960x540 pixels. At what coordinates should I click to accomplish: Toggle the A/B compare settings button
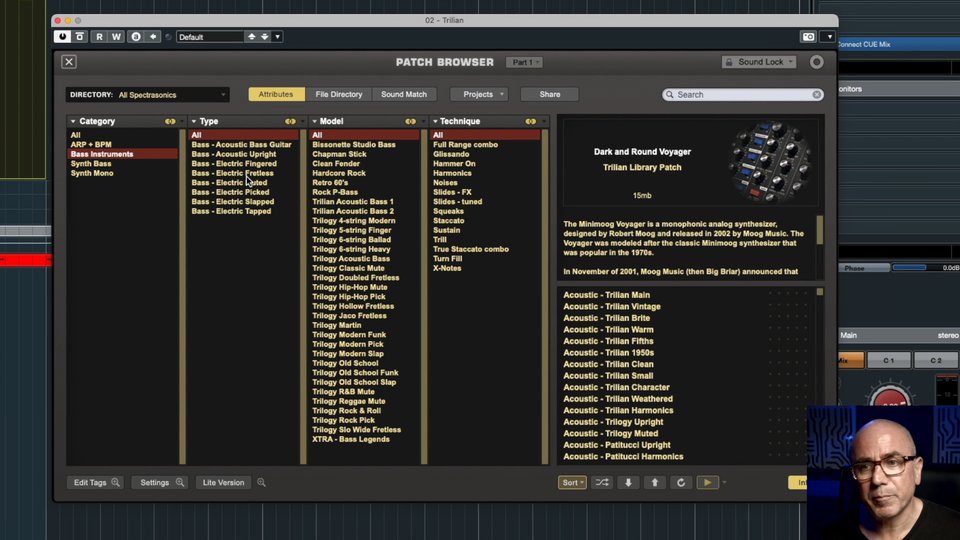pyautogui.click(x=136, y=37)
